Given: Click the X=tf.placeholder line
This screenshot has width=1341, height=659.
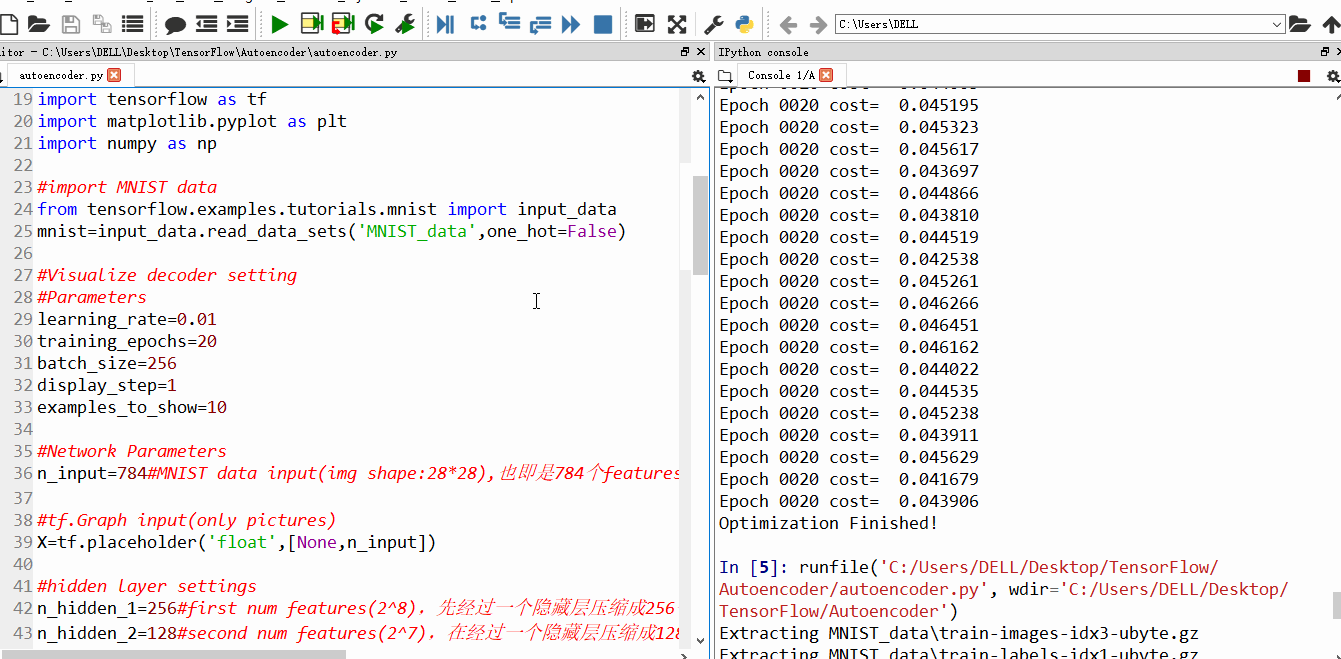Looking at the screenshot, I should click(237, 542).
